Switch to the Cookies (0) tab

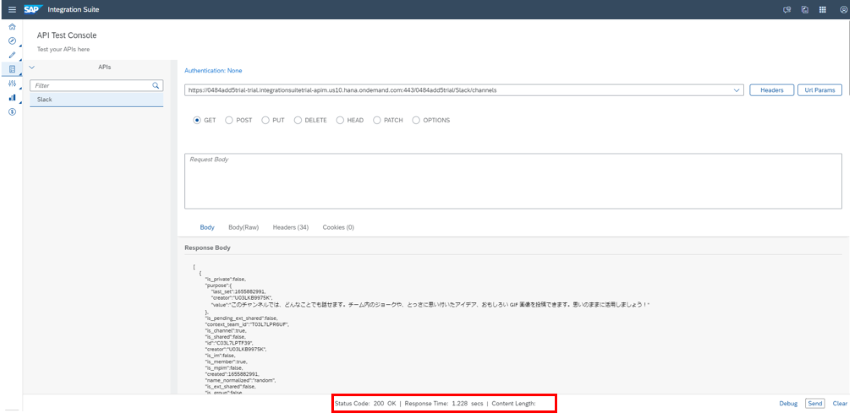(x=338, y=228)
